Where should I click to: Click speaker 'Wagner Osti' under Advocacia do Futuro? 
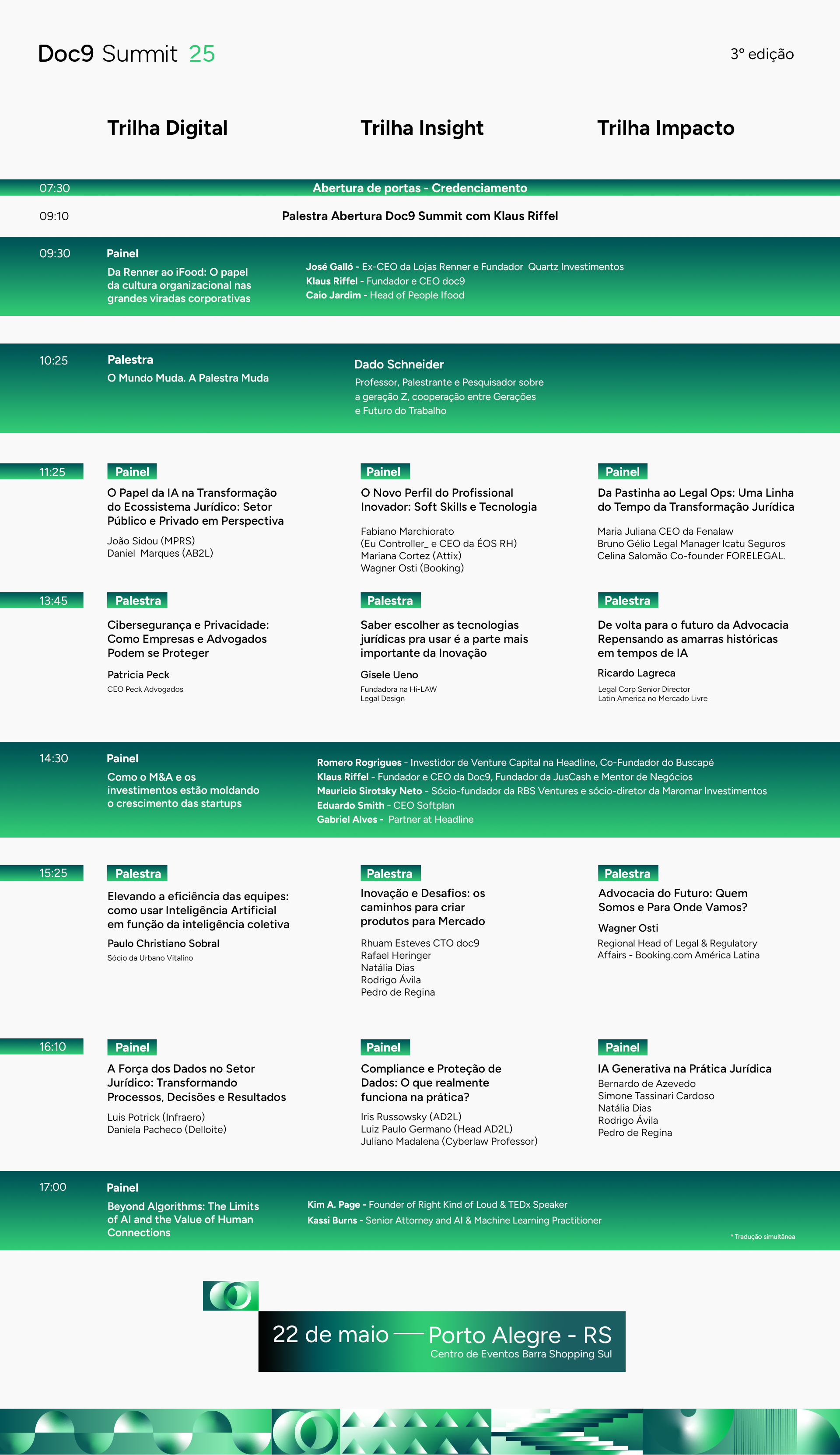[x=628, y=928]
